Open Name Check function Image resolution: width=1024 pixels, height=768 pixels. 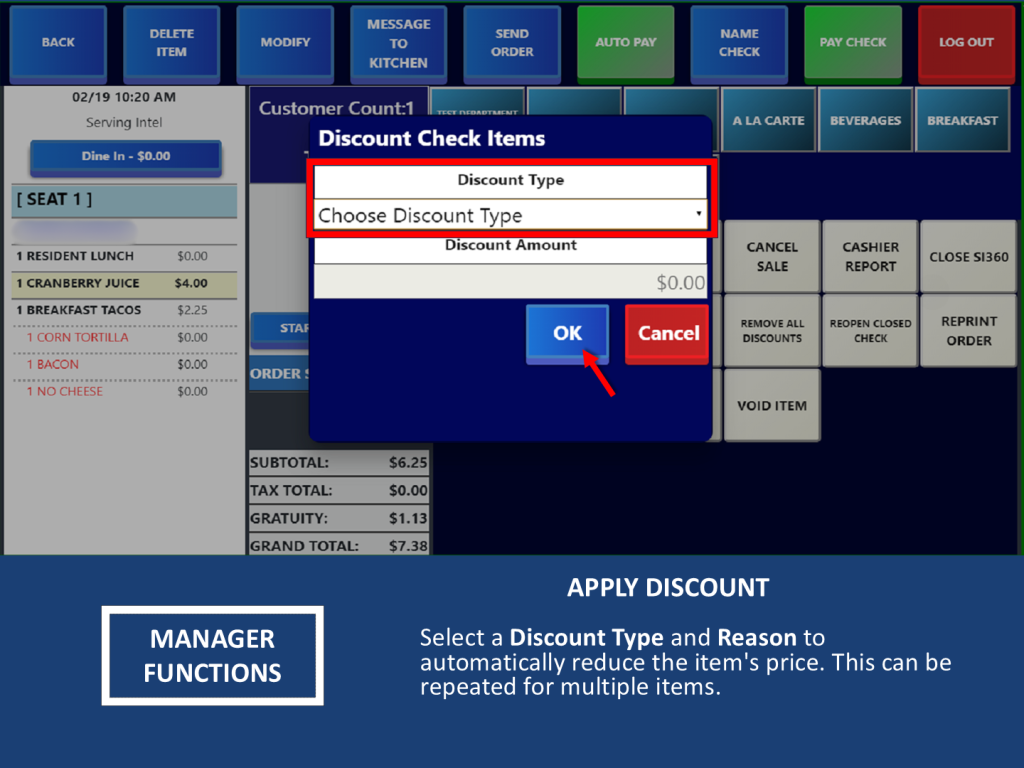(x=739, y=43)
